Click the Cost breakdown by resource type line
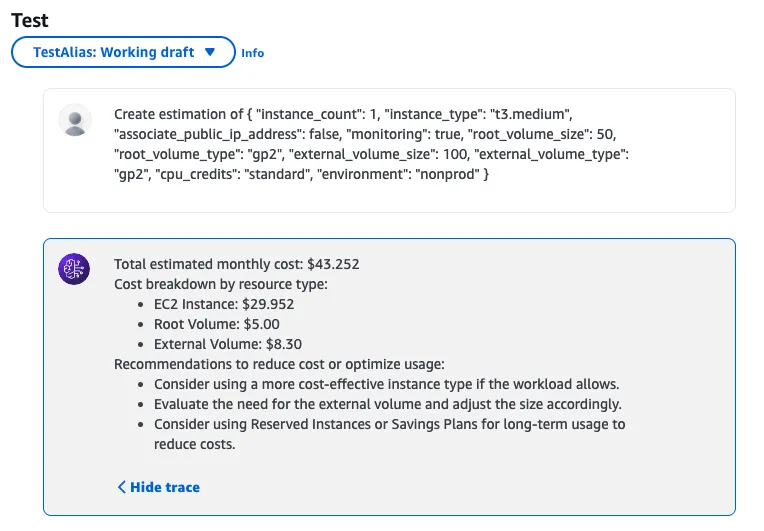 [221, 284]
